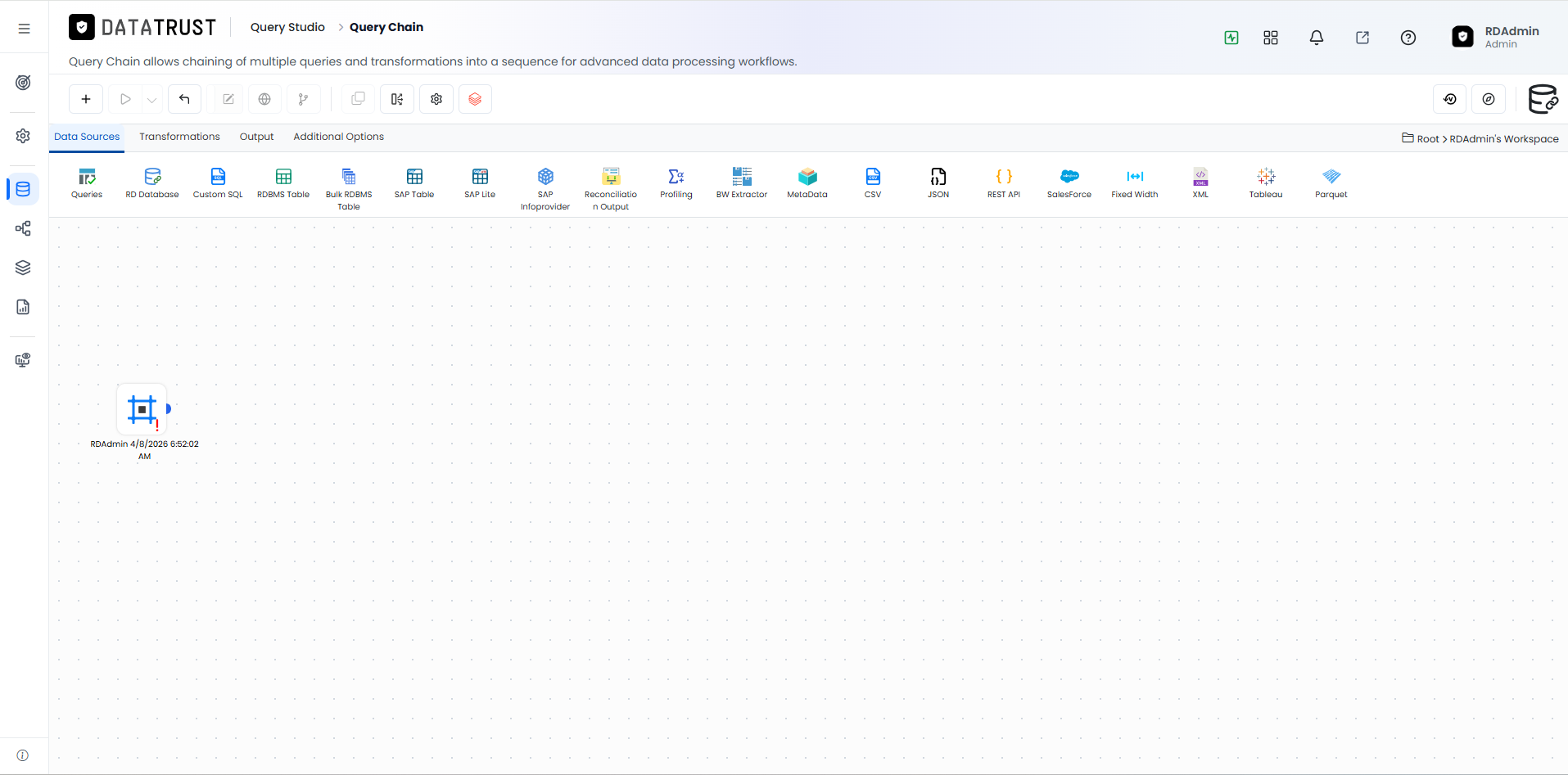Click the info icon at sidebar bottom

(x=23, y=755)
